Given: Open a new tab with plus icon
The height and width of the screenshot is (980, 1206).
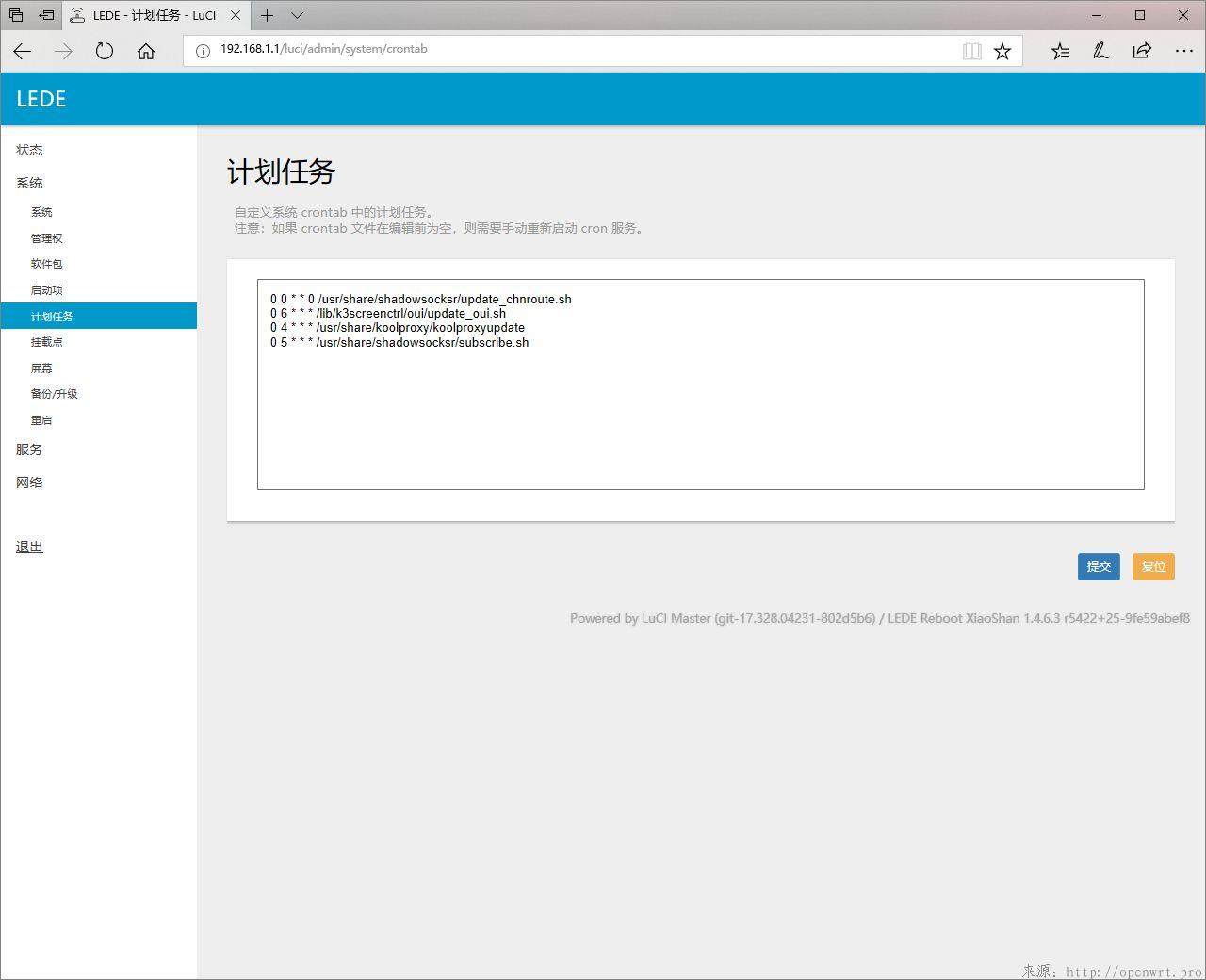Looking at the screenshot, I should [x=268, y=15].
